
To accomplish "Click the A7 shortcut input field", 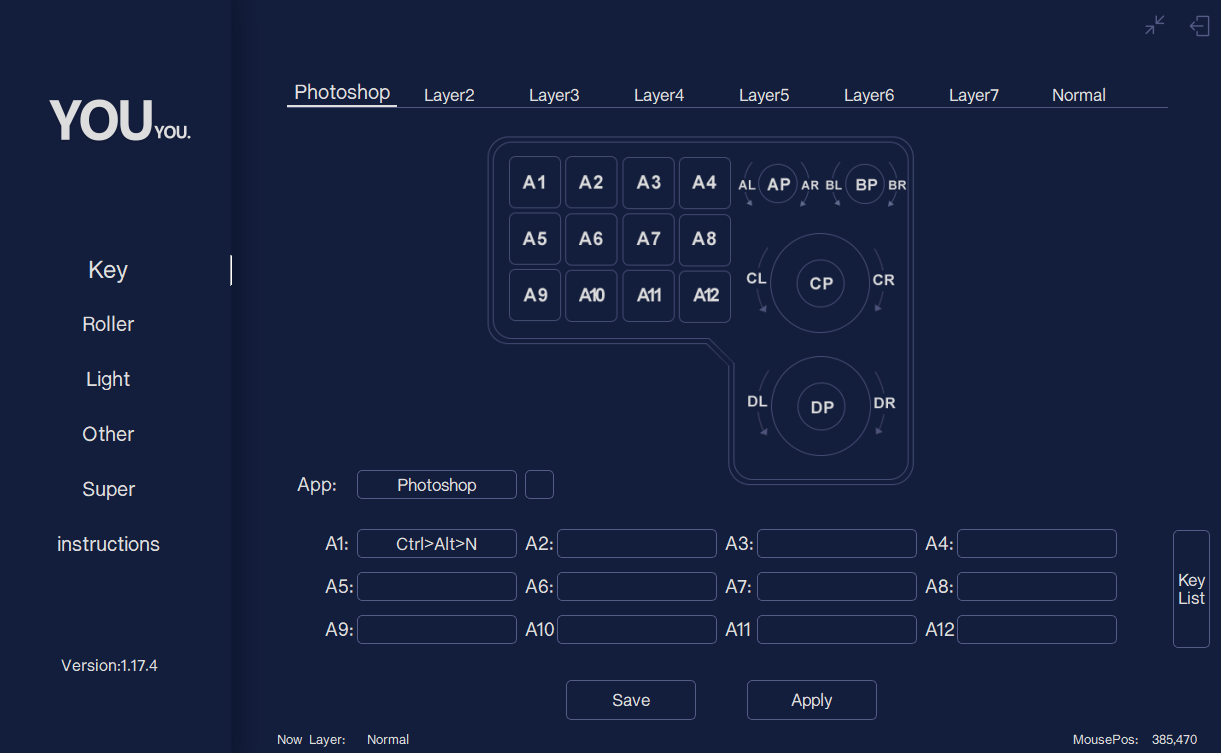I will pyautogui.click(x=837, y=587).
